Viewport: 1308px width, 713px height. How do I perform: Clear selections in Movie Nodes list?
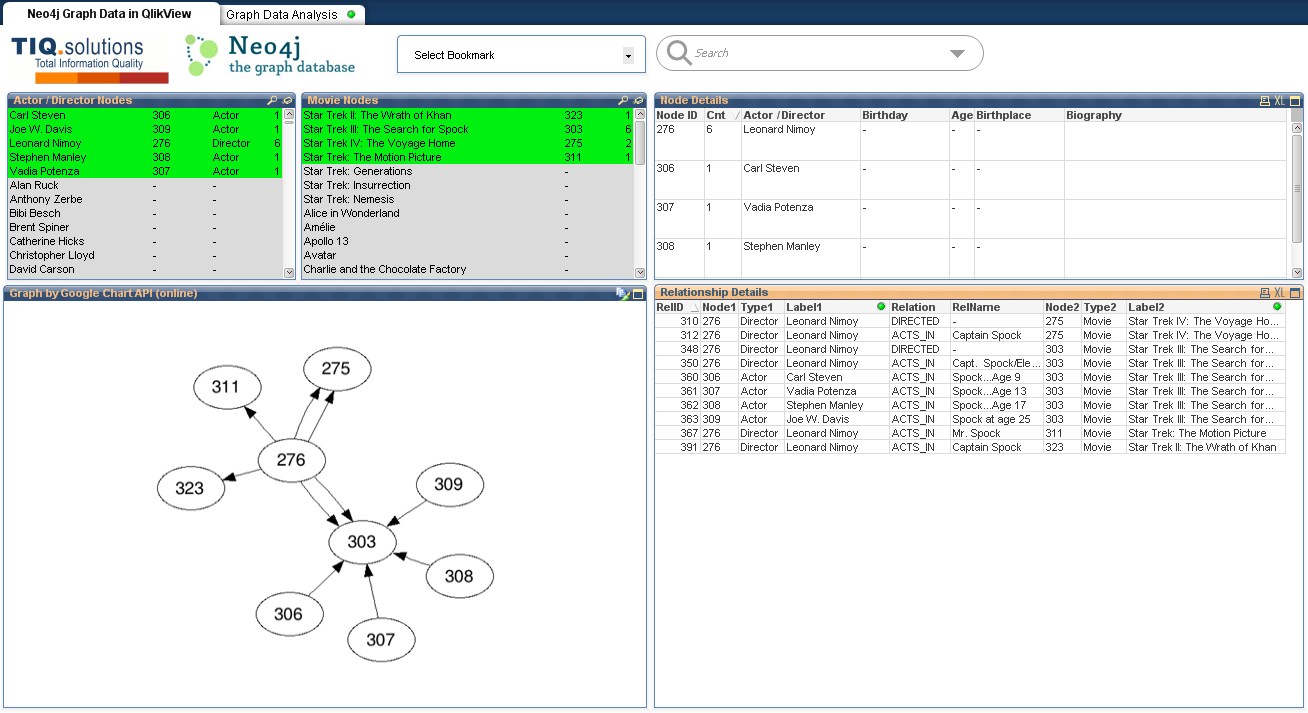point(639,101)
